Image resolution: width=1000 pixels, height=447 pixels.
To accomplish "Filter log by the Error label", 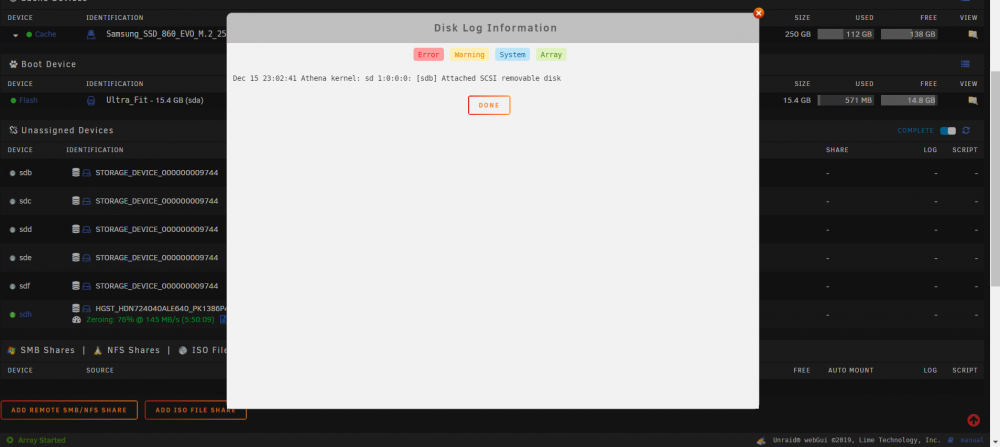I will [428, 55].
